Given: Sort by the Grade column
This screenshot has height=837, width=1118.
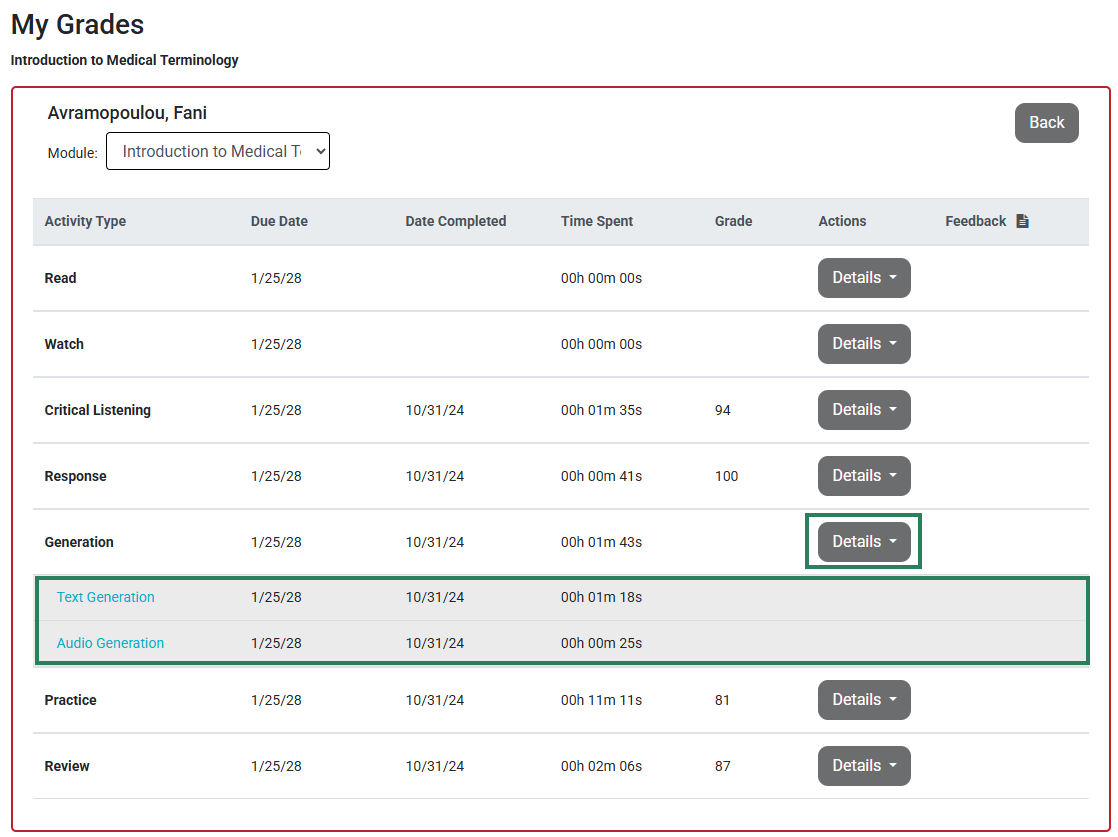Looking at the screenshot, I should (733, 221).
